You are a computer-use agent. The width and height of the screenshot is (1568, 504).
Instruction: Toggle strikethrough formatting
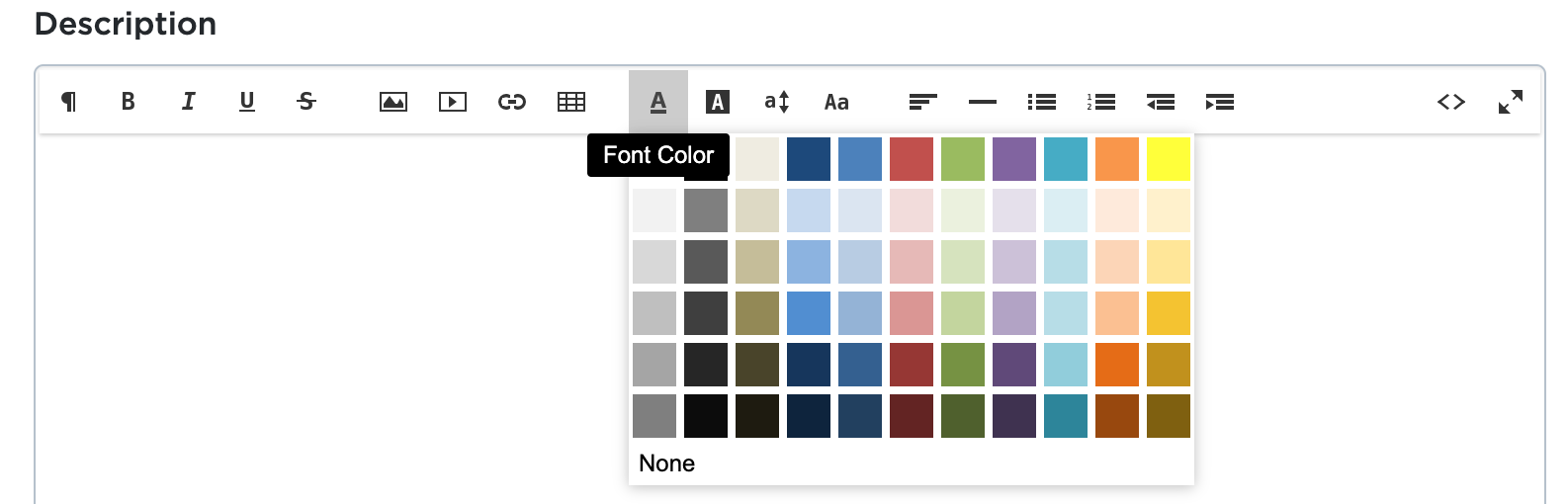[306, 102]
